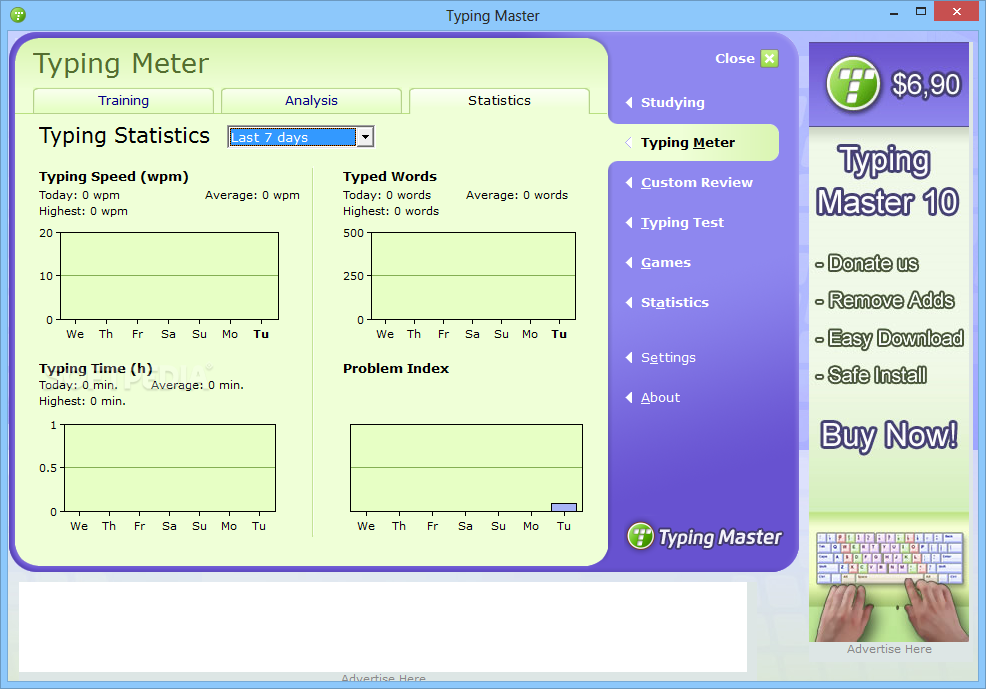Image resolution: width=986 pixels, height=689 pixels.
Task: Select the Statistics tab
Action: click(499, 101)
